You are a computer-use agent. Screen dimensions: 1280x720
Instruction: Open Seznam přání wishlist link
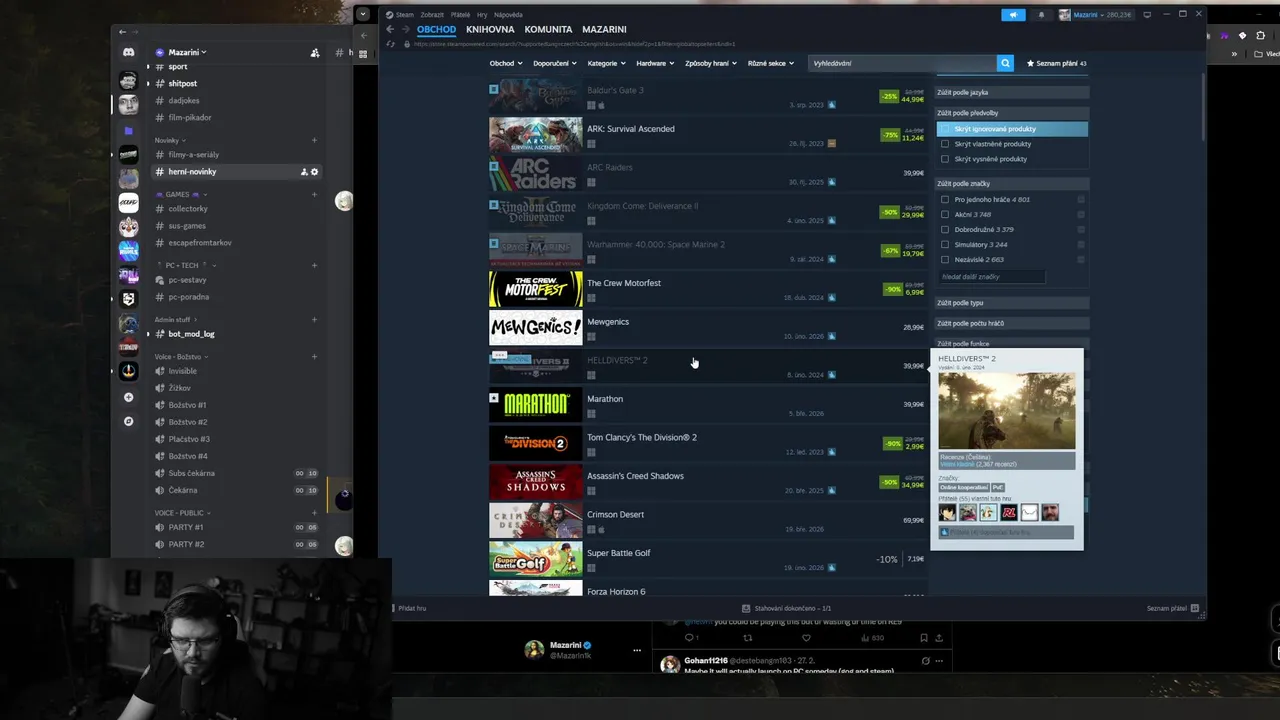pos(1056,63)
